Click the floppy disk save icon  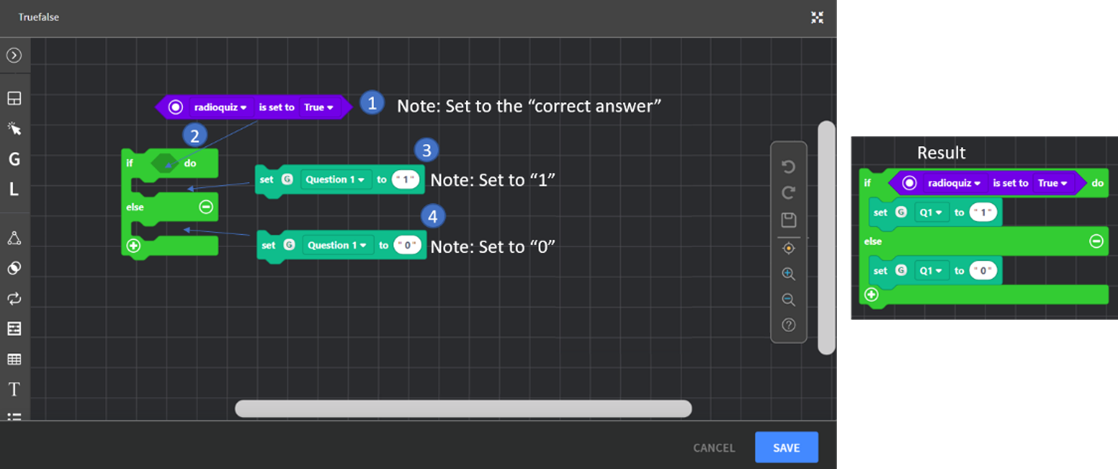(x=788, y=219)
